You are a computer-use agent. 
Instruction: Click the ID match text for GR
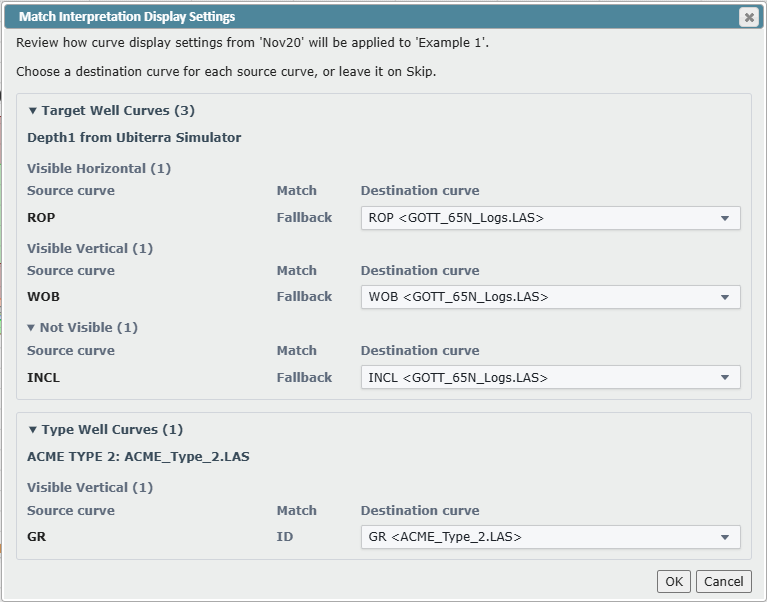[285, 537]
